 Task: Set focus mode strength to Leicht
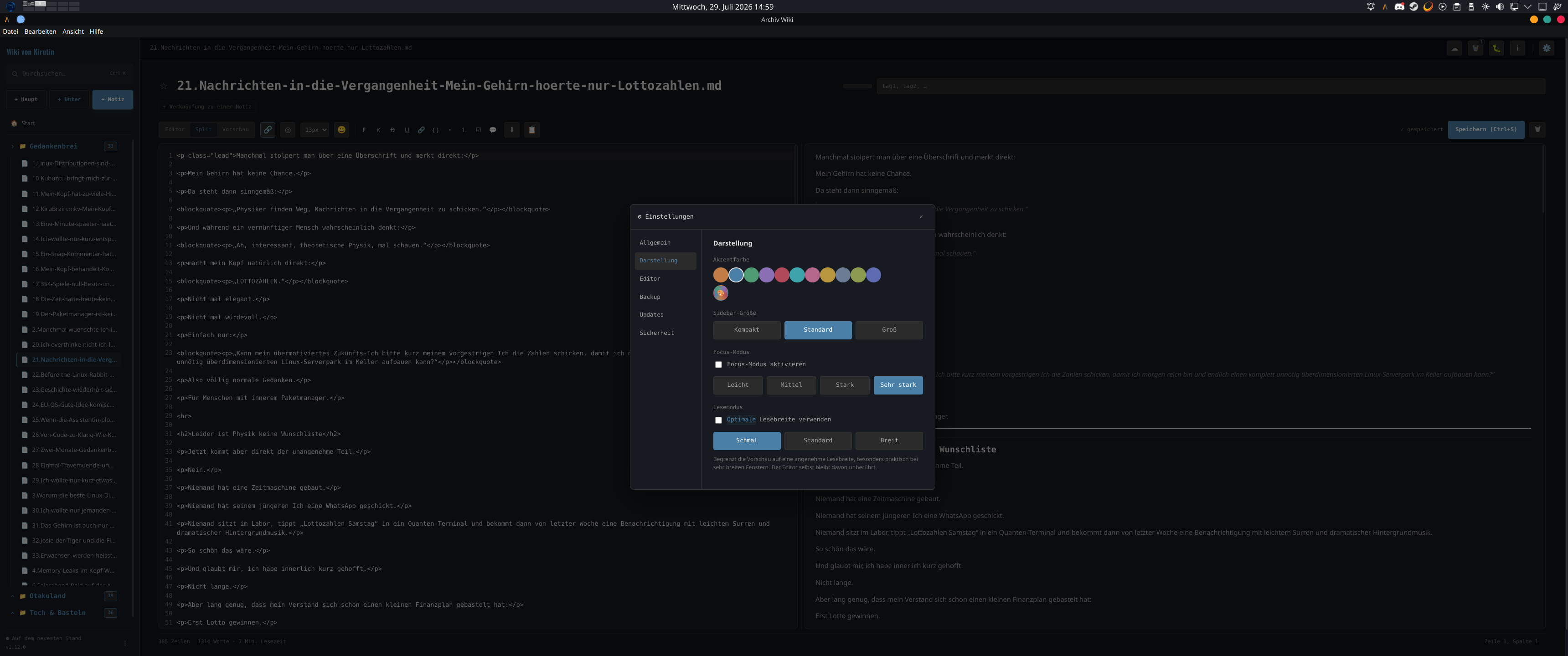[738, 385]
